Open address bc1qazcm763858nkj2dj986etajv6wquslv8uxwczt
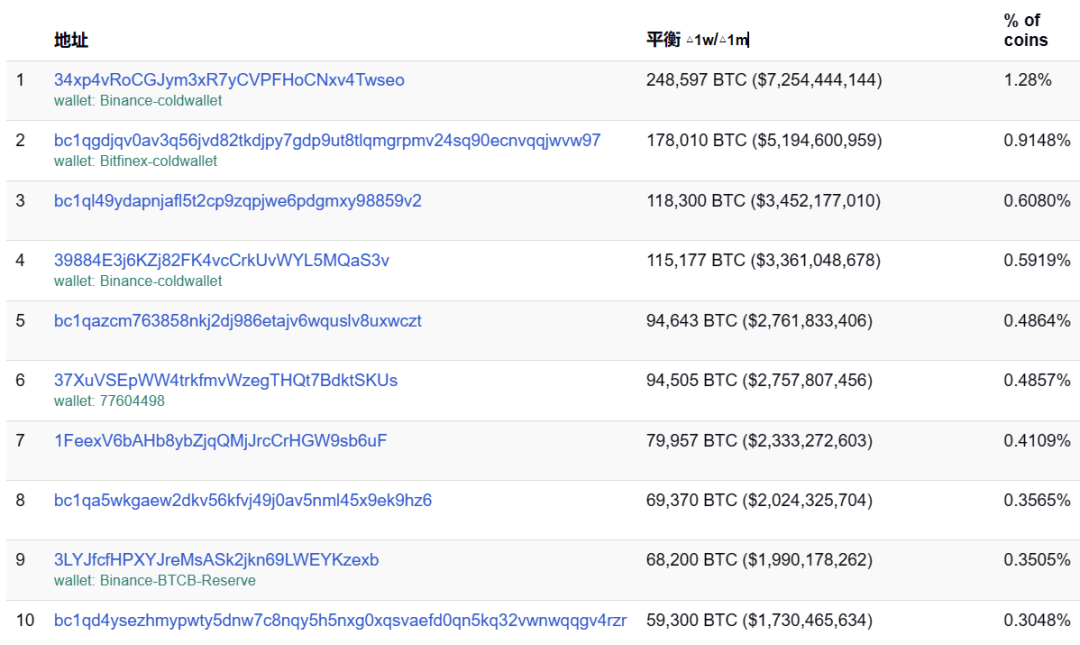The image size is (1080, 645). [x=238, y=321]
